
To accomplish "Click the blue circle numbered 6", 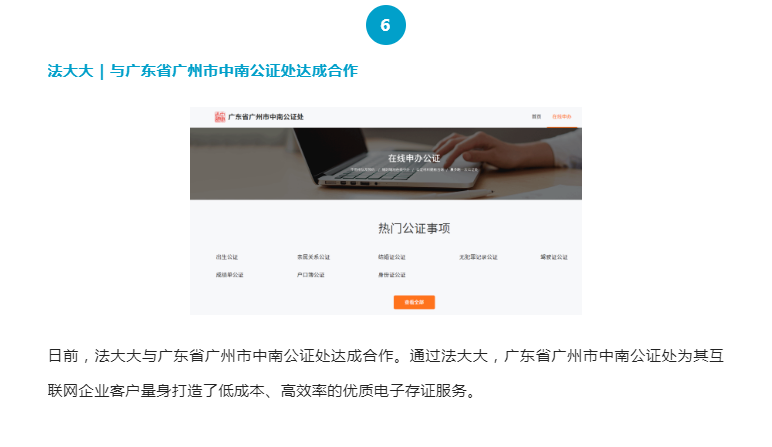I will click(x=386, y=25).
